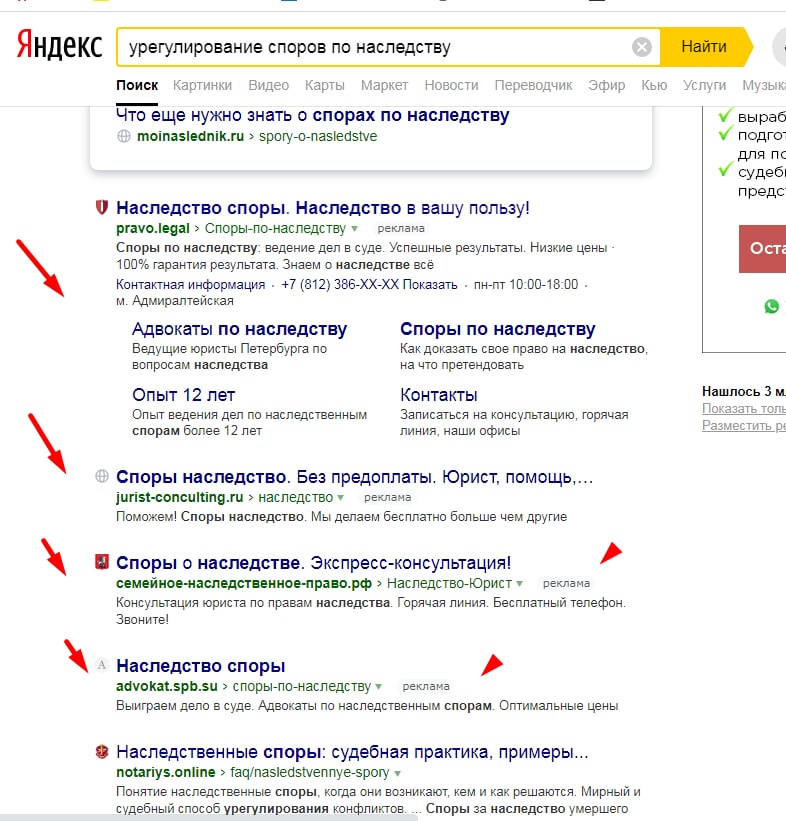
Task: Expand the dropdown arrow after faq/nasledstvennye-spory
Action: [397, 773]
